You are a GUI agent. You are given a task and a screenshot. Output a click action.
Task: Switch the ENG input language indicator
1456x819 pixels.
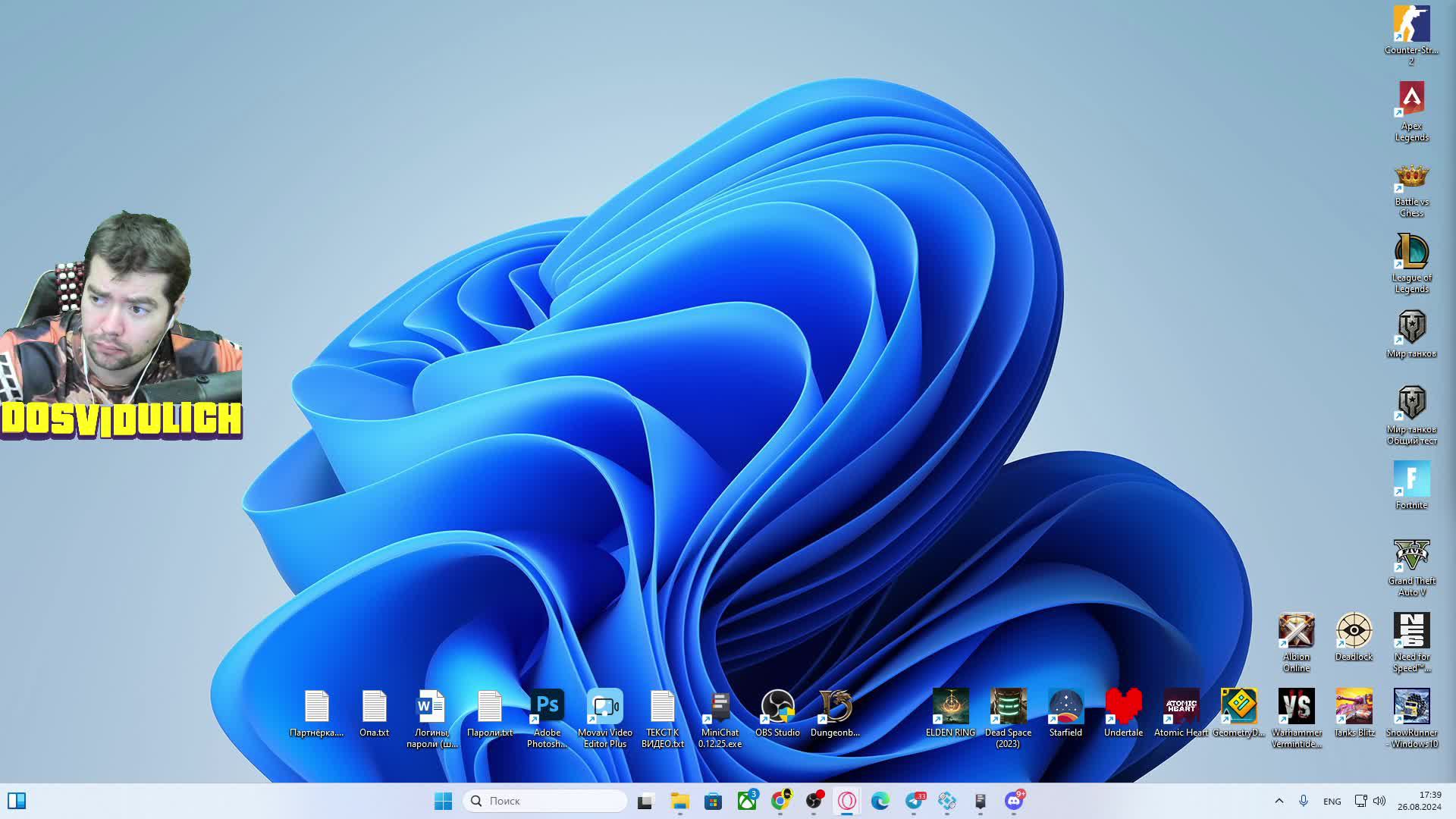pyautogui.click(x=1332, y=802)
